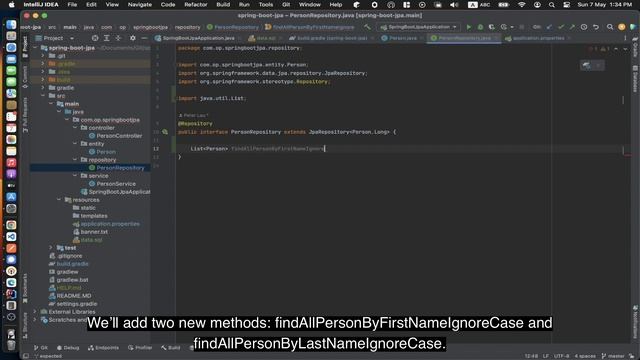Image resolution: width=640 pixels, height=360 pixels.
Task: Open the Refactor menu
Action: point(196,4)
